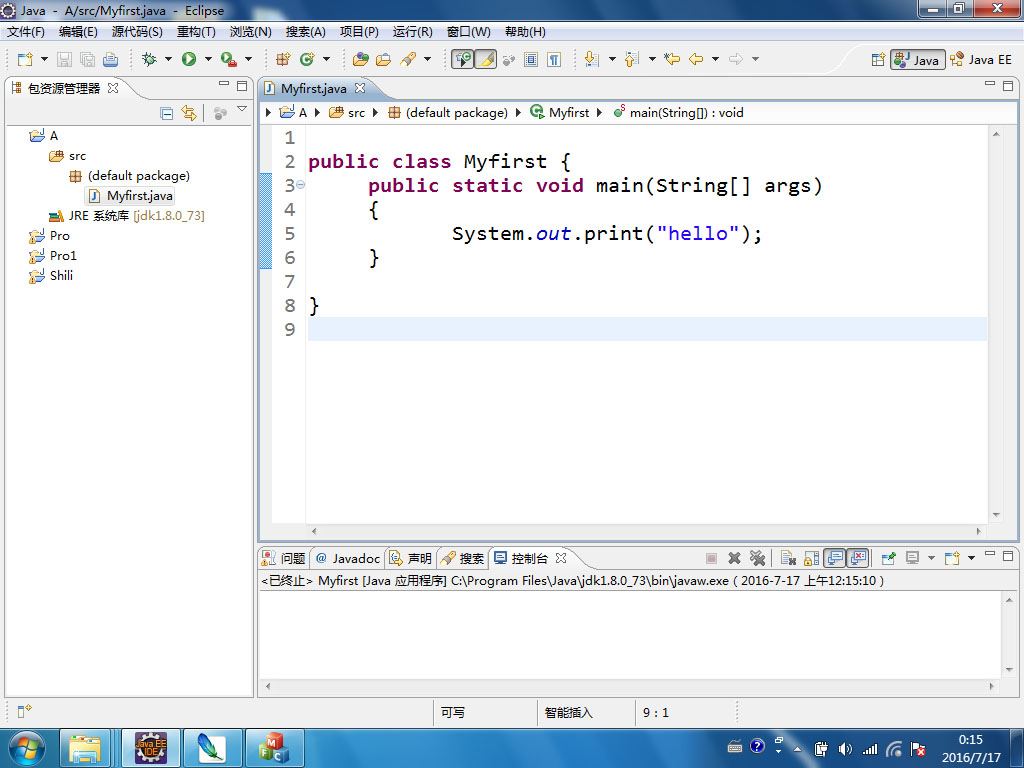Click the Save All toolbar icon
Image resolution: width=1024 pixels, height=768 pixels.
(x=87, y=59)
